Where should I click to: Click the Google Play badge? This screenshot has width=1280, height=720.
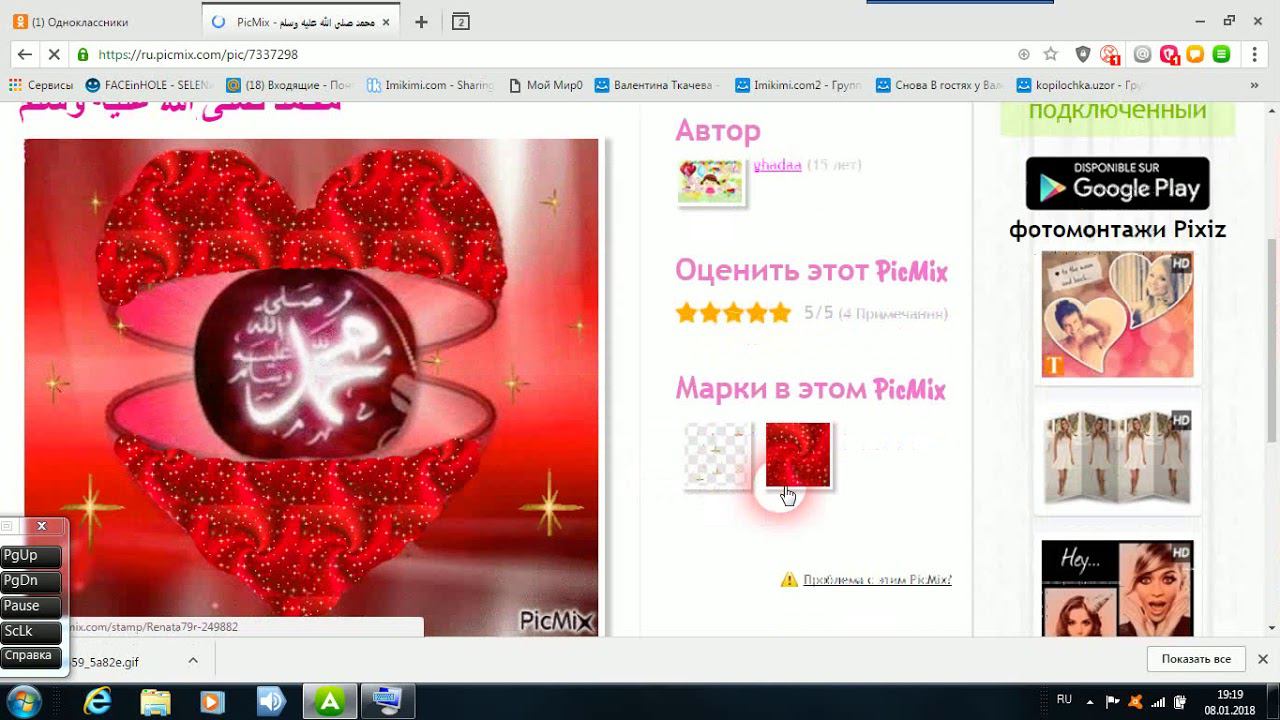click(x=1118, y=183)
